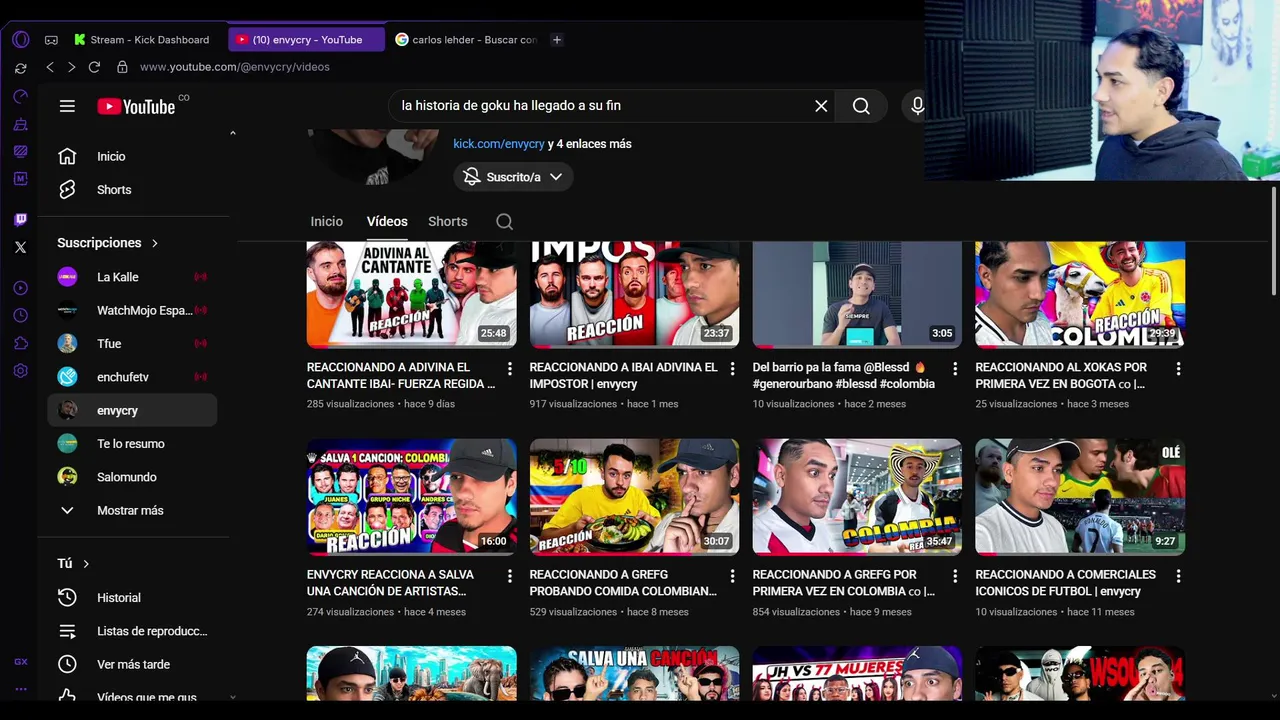Open REACCIONANDO A IBAI ADIVINA EL IMPOSTOR title
Screen dimensions: 1280x720
click(623, 376)
